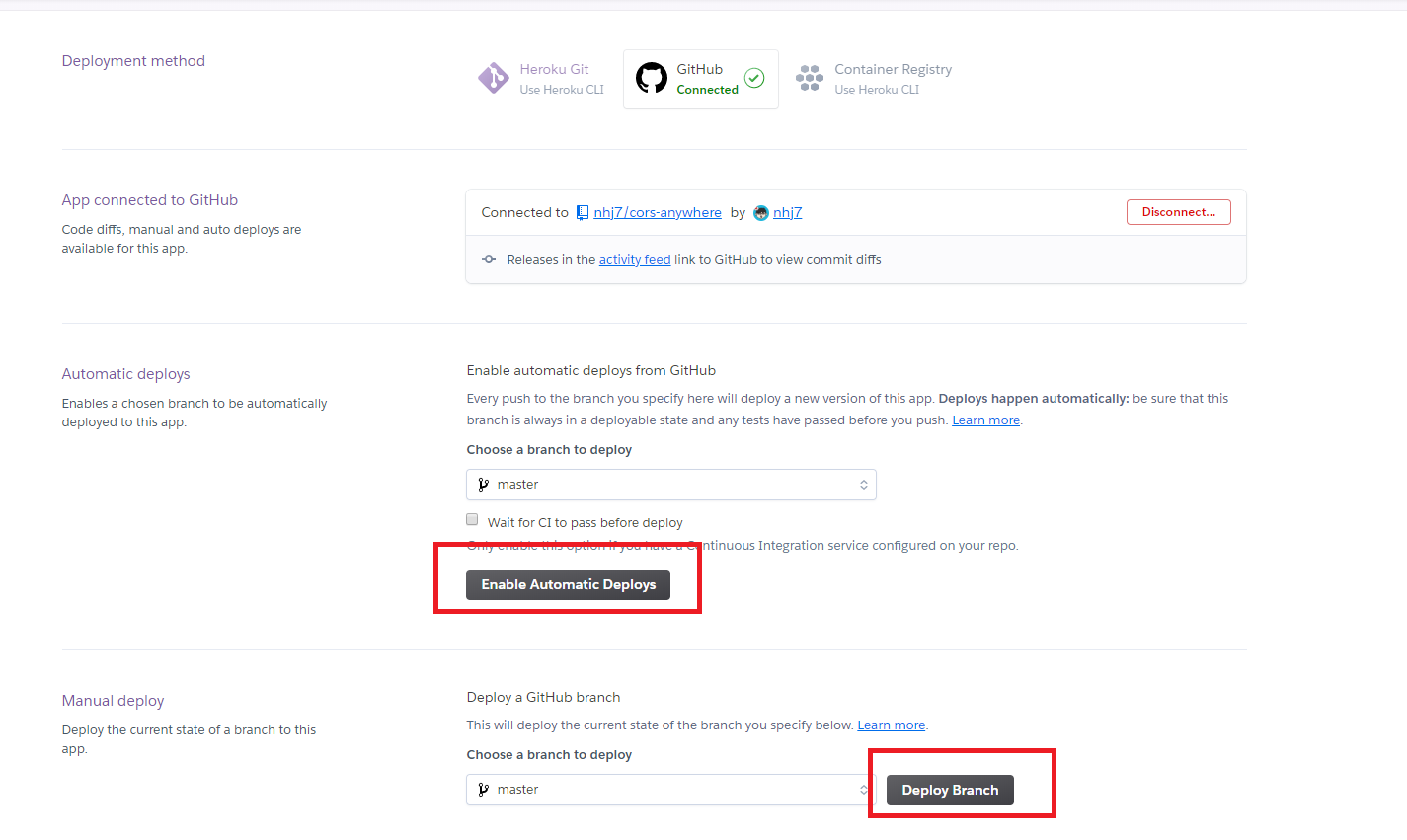This screenshot has height=840, width=1407.
Task: Select Heroku Git deployment method
Action: (x=541, y=79)
